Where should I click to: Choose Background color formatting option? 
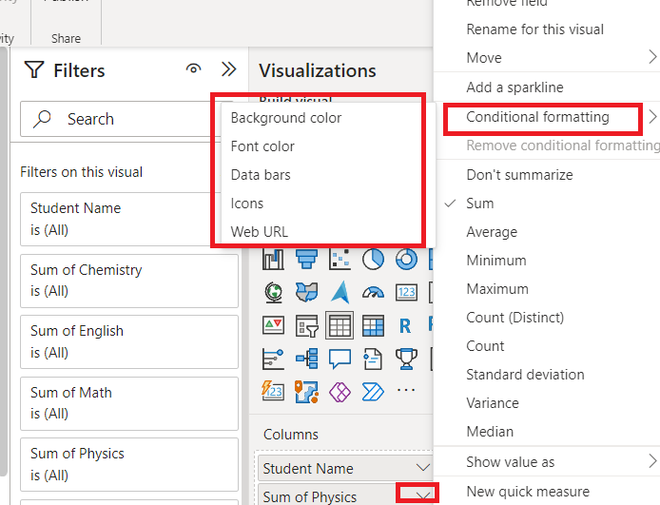pyautogui.click(x=286, y=118)
